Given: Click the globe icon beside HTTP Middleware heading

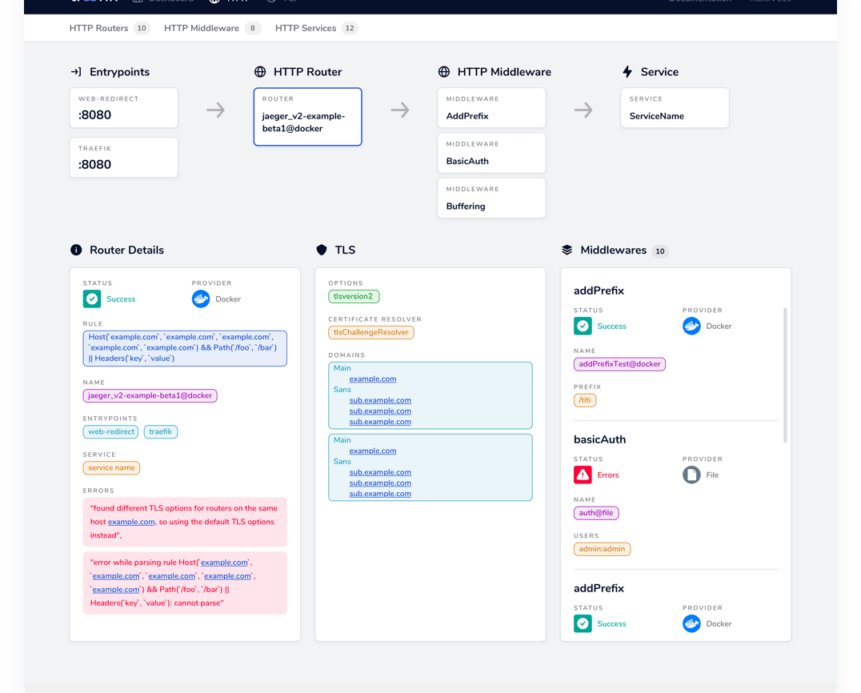Looking at the screenshot, I should point(442,71).
